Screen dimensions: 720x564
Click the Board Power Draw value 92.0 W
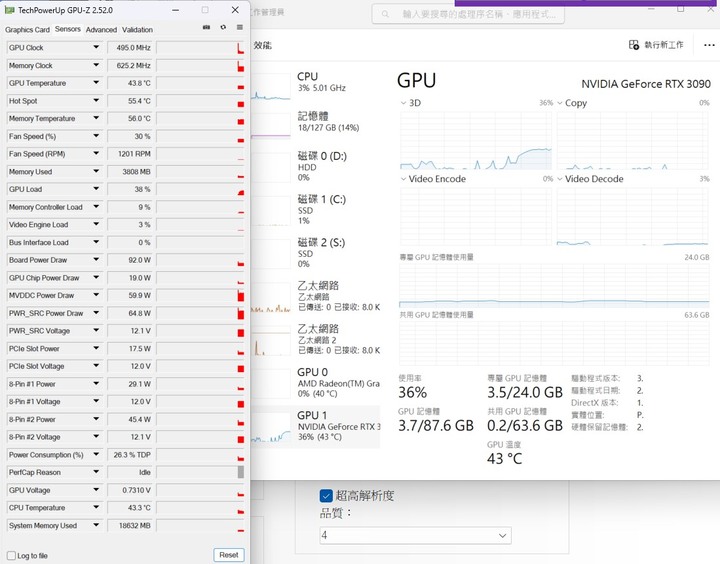(130, 259)
